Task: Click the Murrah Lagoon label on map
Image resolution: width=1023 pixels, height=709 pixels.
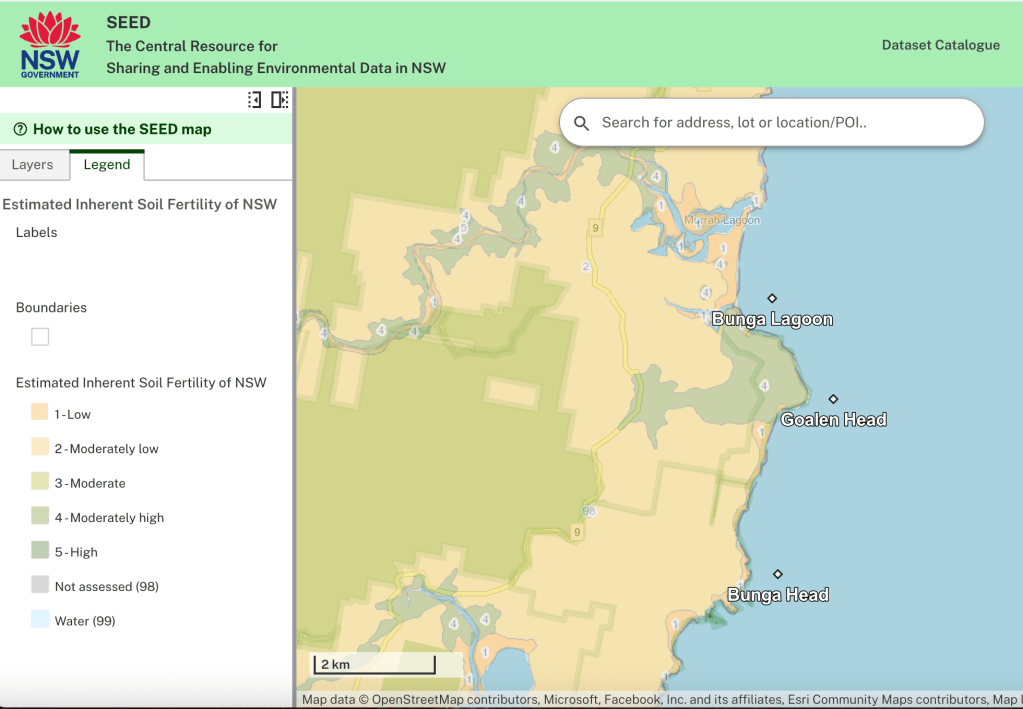Action: [722, 220]
